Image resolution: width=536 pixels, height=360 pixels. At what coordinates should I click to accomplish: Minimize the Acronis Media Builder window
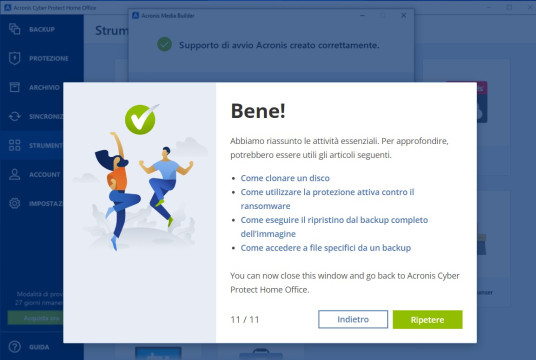pos(362,15)
